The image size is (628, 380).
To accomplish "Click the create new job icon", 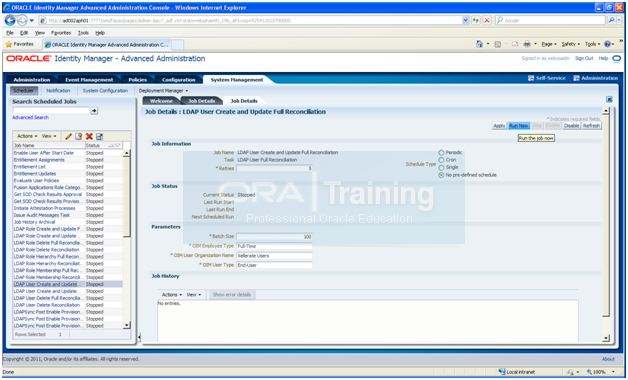I will pyautogui.click(x=78, y=137).
